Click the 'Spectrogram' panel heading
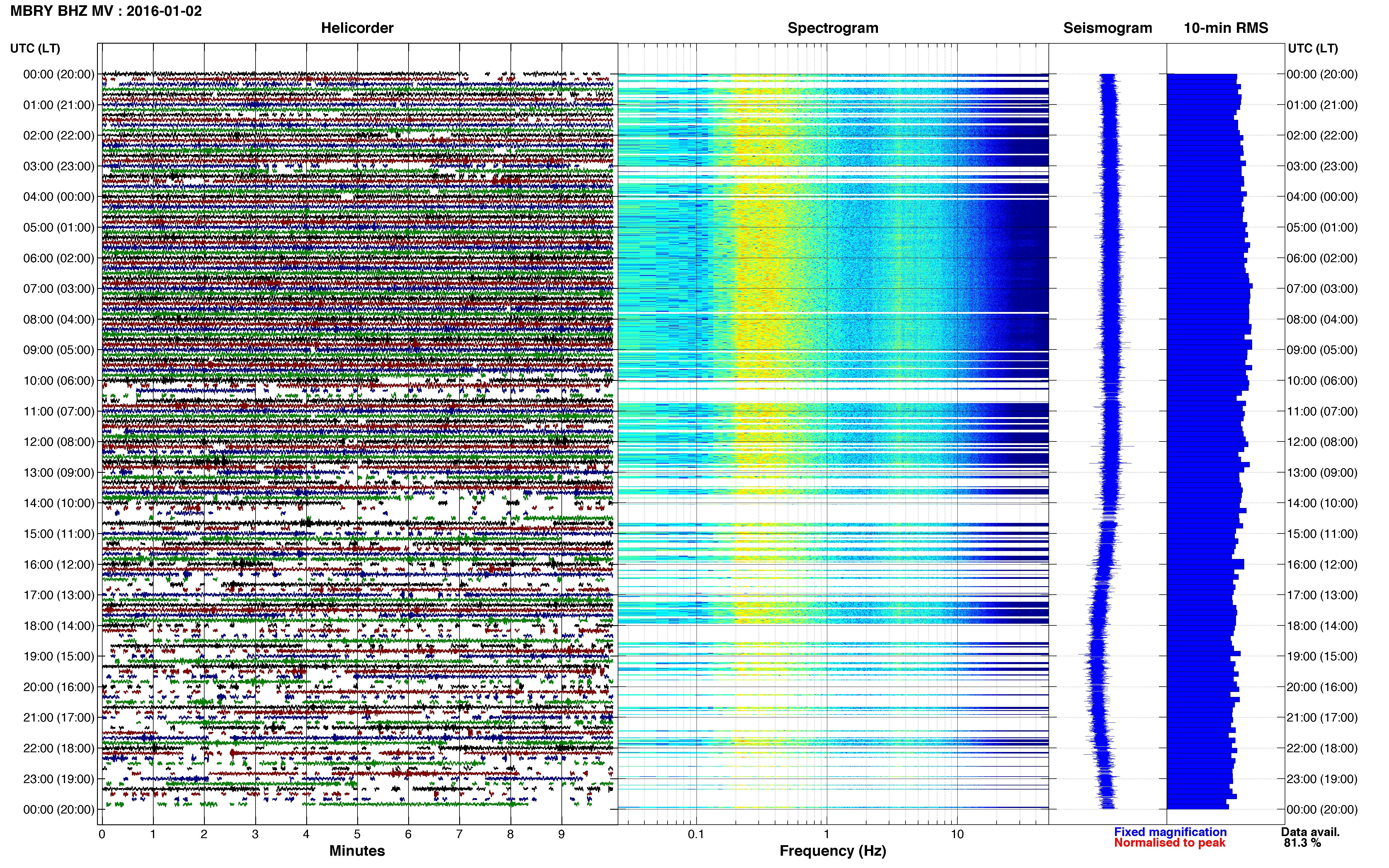 click(833, 28)
